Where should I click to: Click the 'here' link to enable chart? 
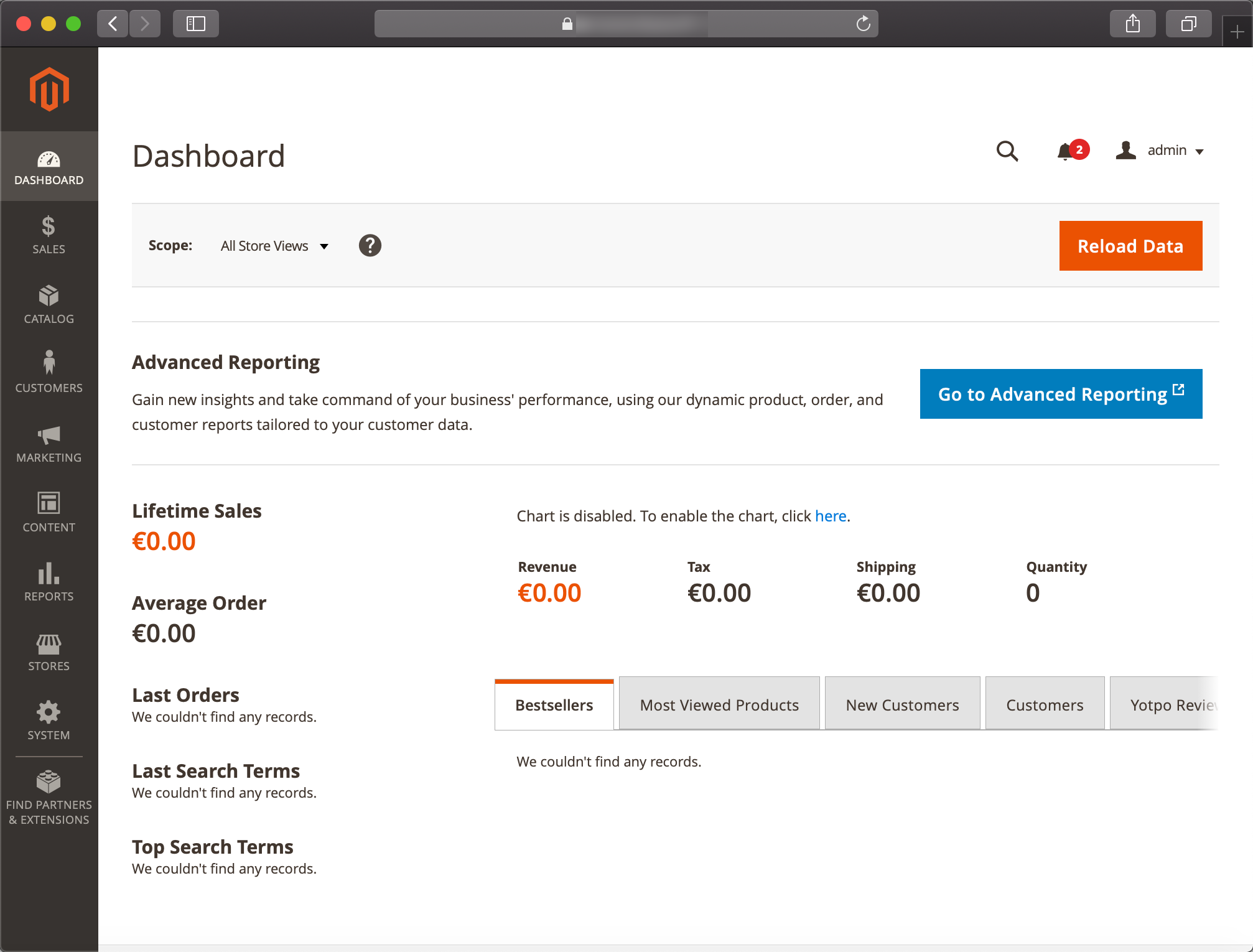pyautogui.click(x=830, y=516)
